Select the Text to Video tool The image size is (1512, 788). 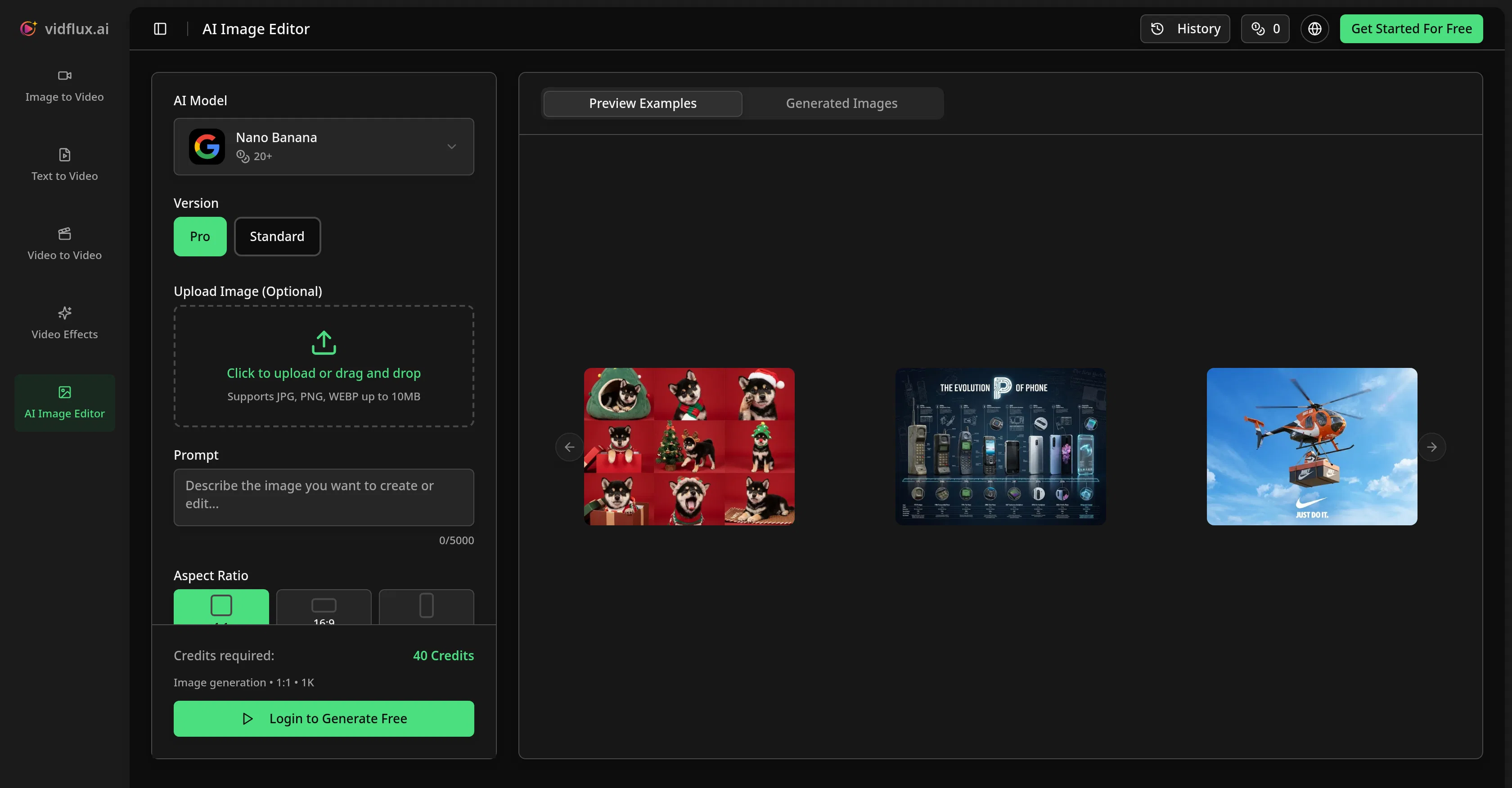click(64, 165)
